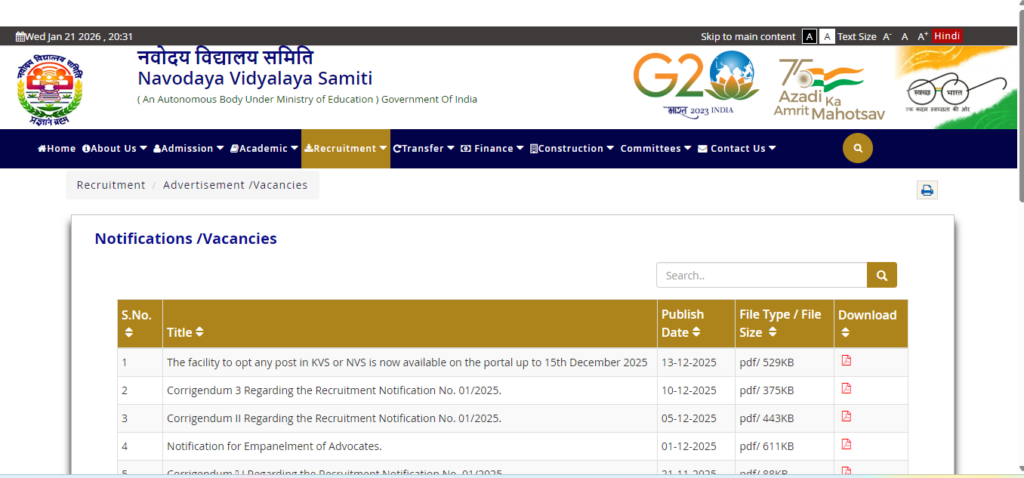Click the print page icon
The width and height of the screenshot is (1024, 478).
(927, 190)
